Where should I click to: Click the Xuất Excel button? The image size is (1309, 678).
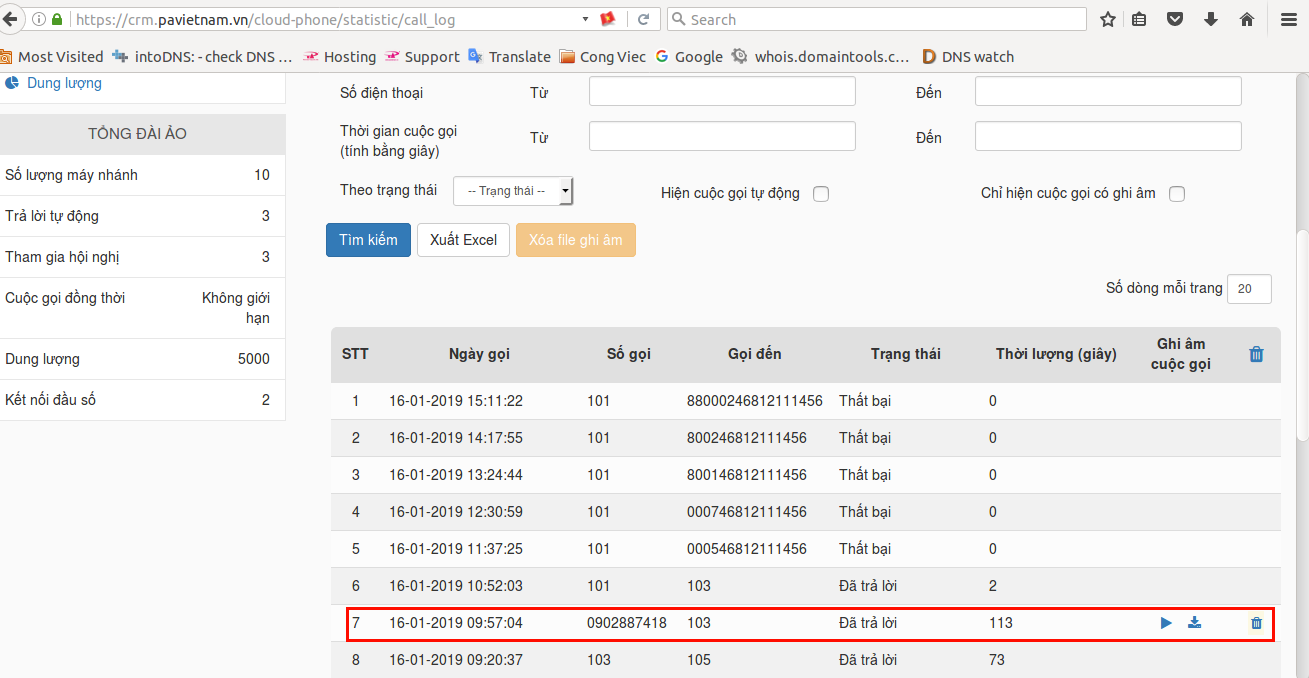(463, 240)
